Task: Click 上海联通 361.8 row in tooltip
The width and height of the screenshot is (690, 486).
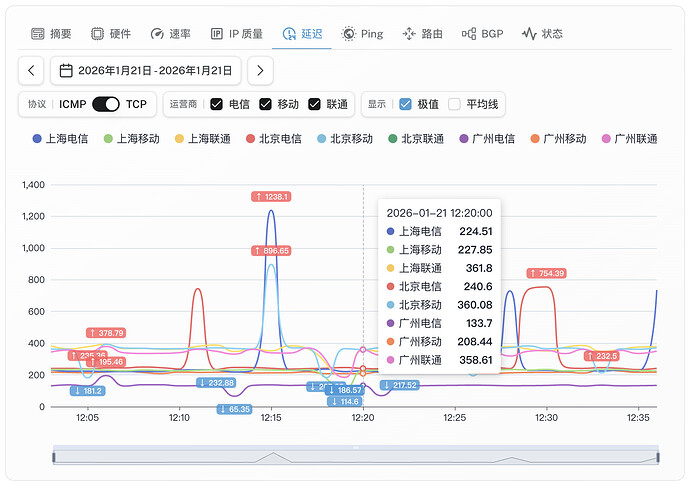Action: tap(439, 268)
